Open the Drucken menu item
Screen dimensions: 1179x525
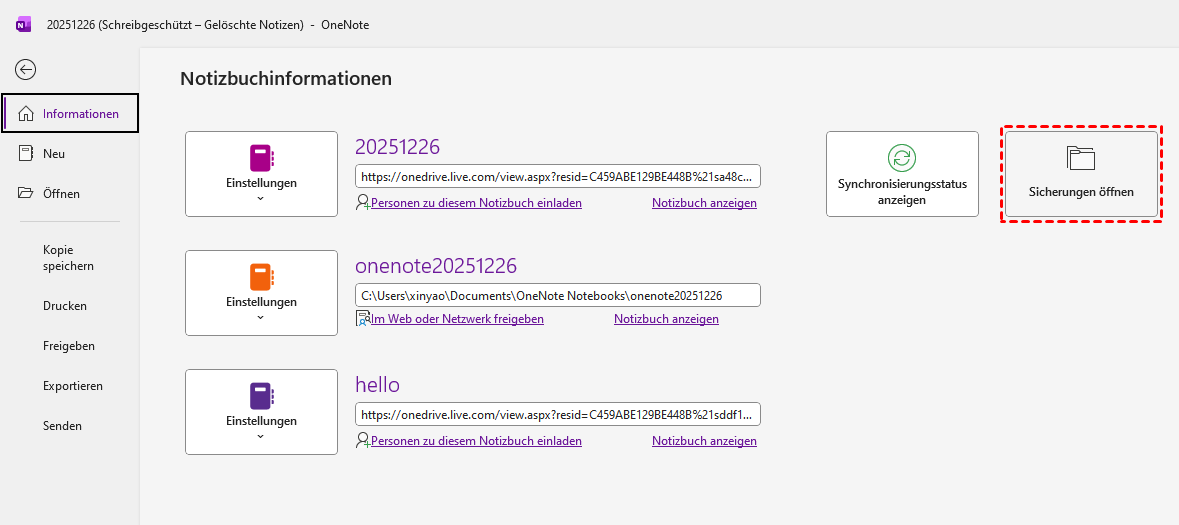(x=65, y=306)
